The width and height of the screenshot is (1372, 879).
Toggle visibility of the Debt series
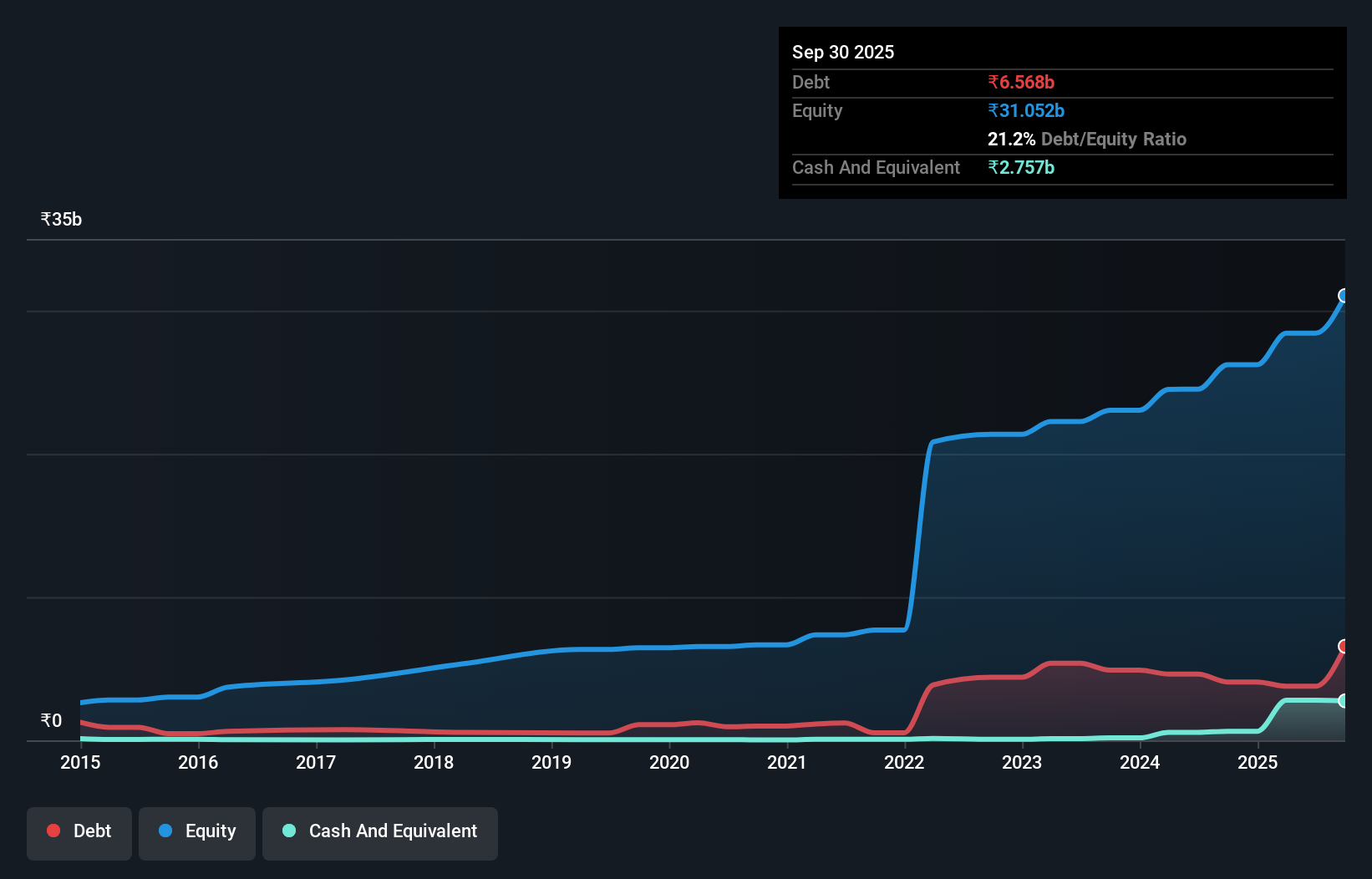pyautogui.click(x=79, y=832)
